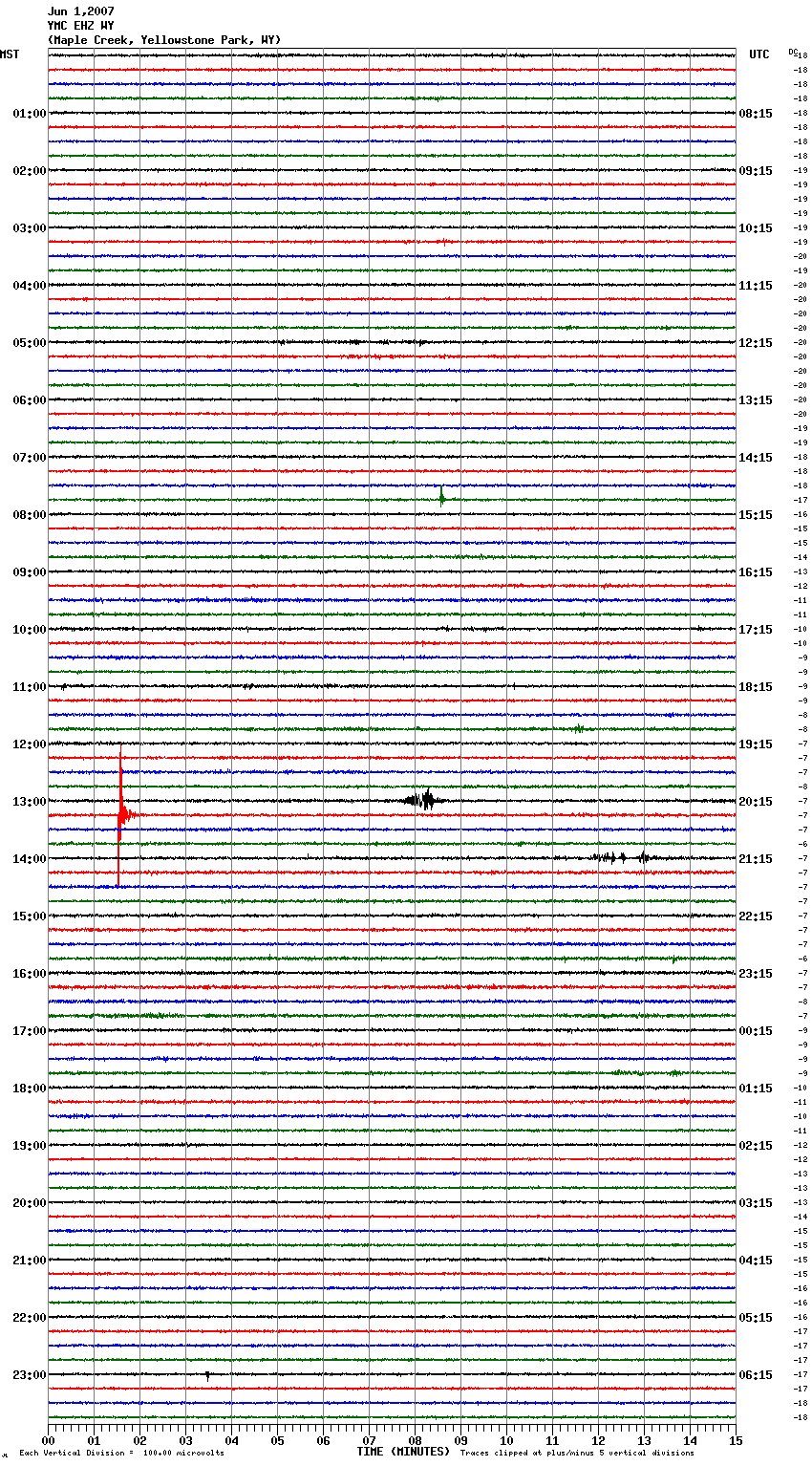
Task: Select the 08:00 MST time label
Action: [29, 515]
